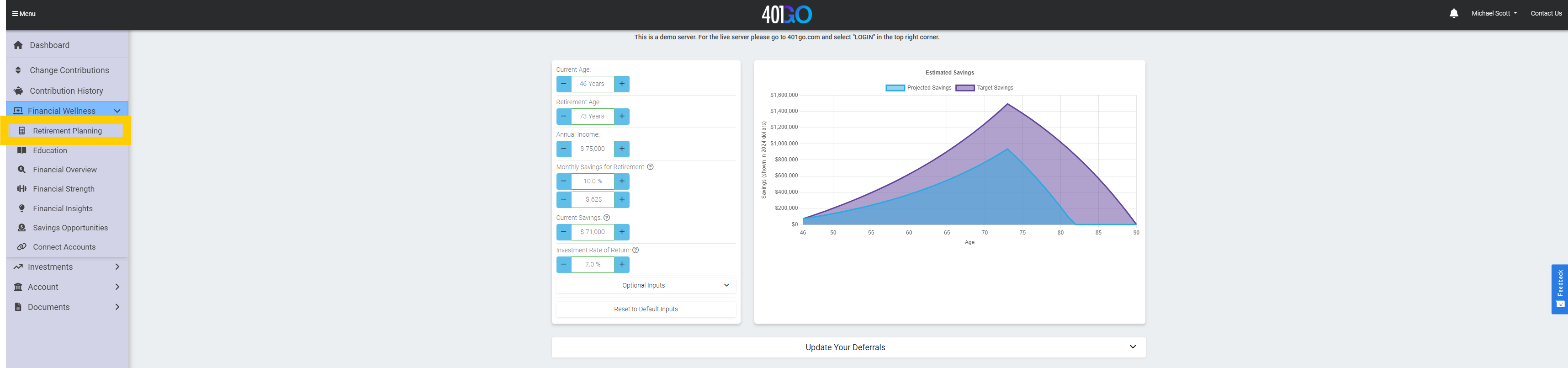Click the Dashboard home icon
The height and width of the screenshot is (368, 1568).
[18, 45]
